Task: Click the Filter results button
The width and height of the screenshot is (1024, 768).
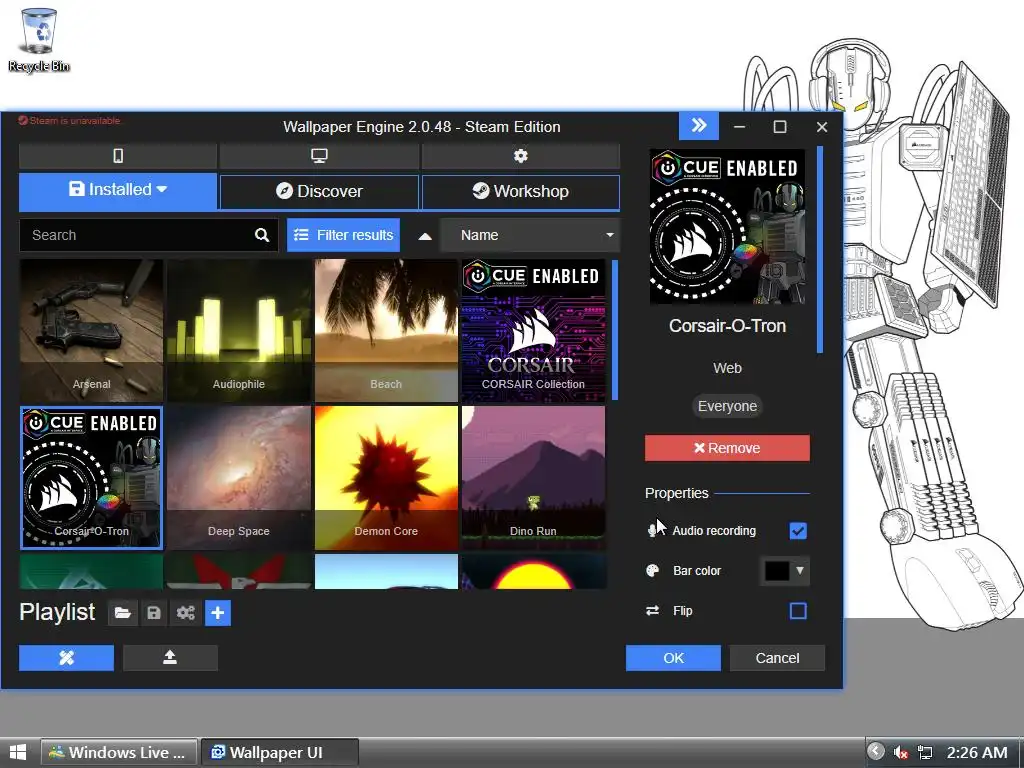Action: click(344, 235)
